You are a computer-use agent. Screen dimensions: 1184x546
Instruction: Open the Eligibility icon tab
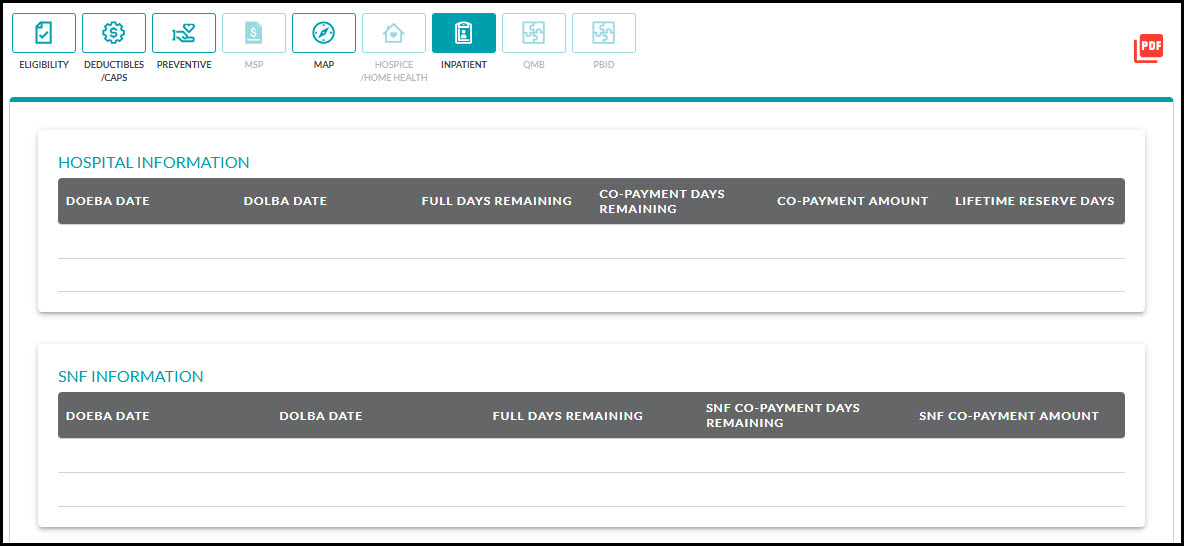click(x=44, y=33)
